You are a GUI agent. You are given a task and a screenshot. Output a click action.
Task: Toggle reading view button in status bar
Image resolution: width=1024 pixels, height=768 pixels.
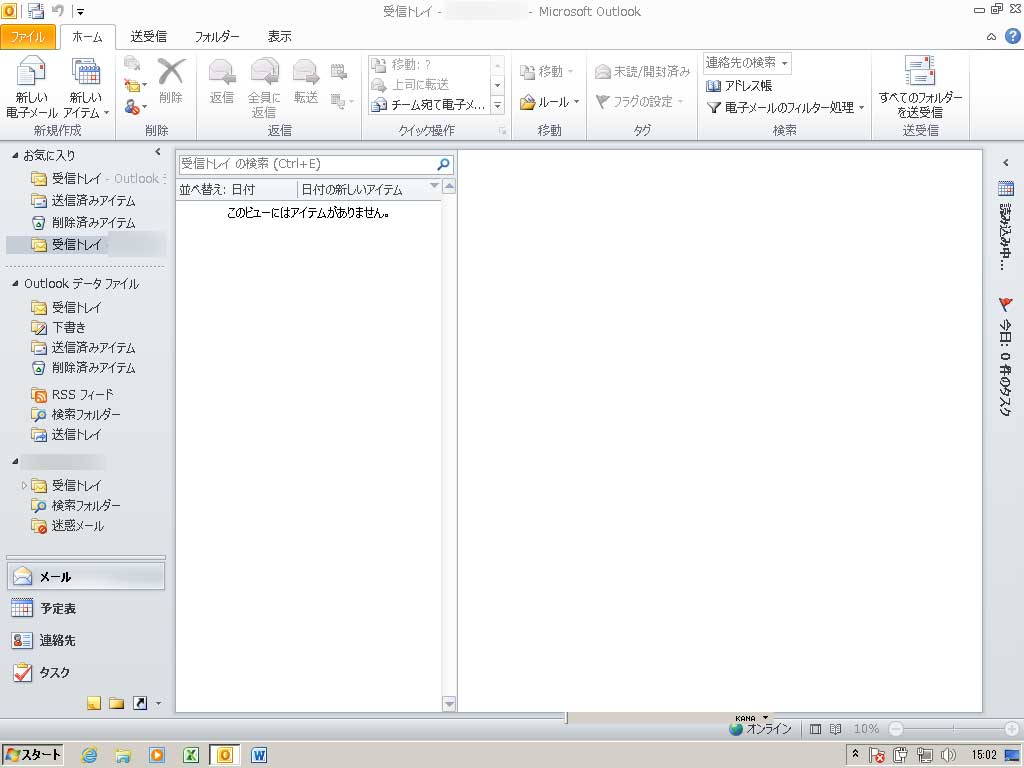point(836,729)
